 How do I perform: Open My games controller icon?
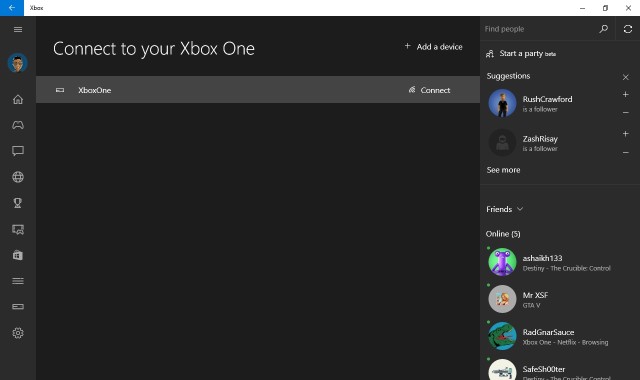(18, 125)
